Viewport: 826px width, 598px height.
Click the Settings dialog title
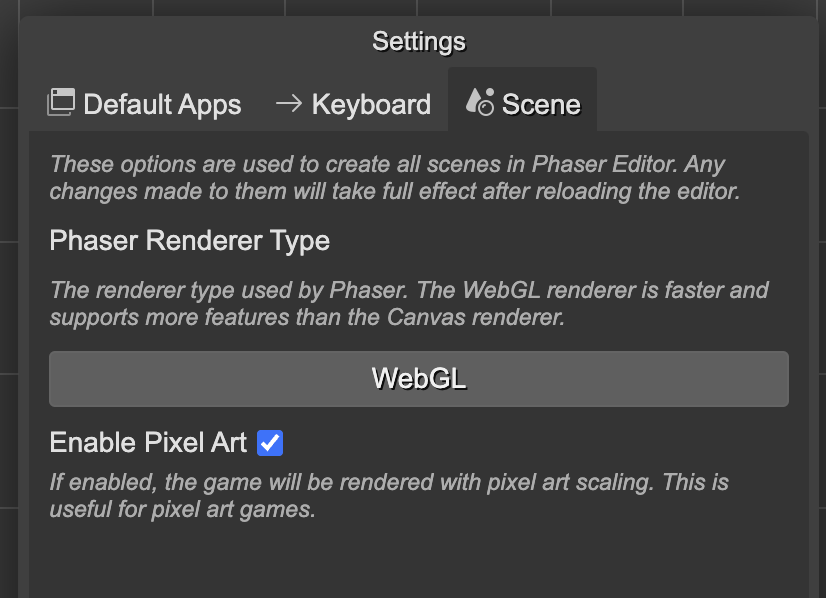tap(419, 41)
